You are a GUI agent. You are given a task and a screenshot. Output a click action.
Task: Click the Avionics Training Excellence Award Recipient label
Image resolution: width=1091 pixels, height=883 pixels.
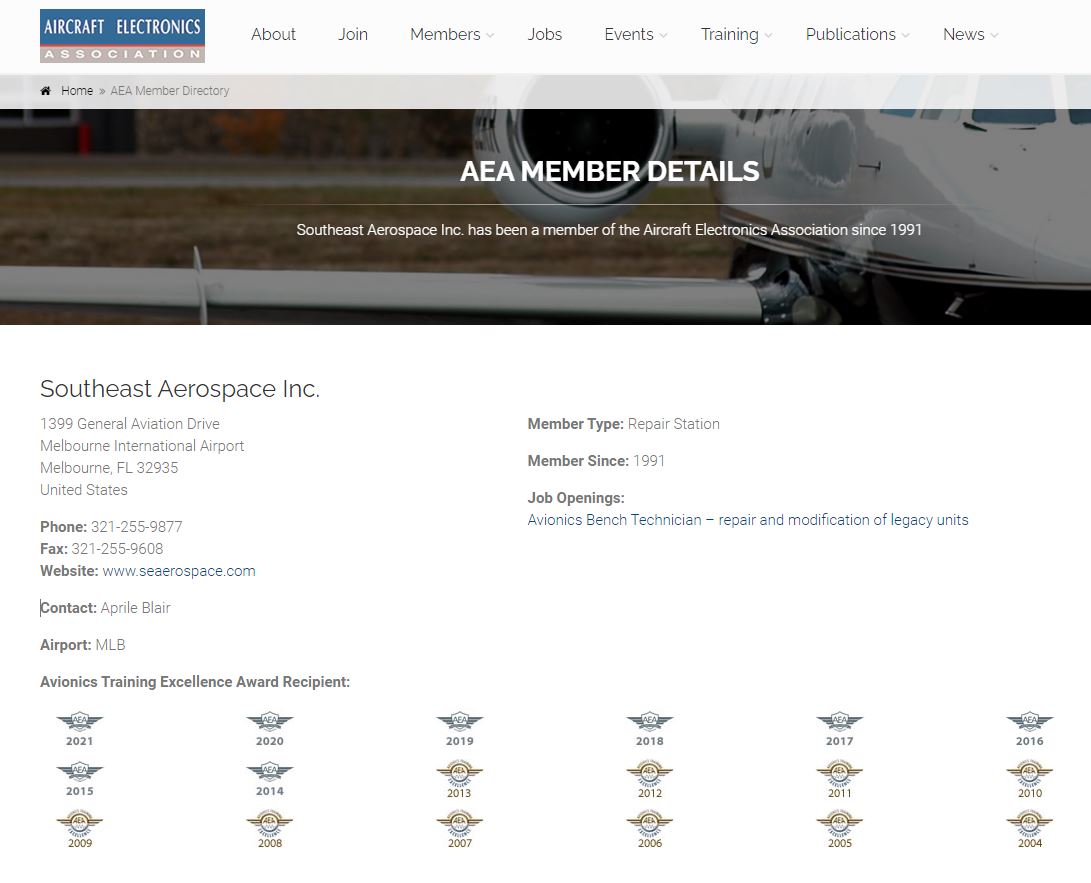(195, 682)
